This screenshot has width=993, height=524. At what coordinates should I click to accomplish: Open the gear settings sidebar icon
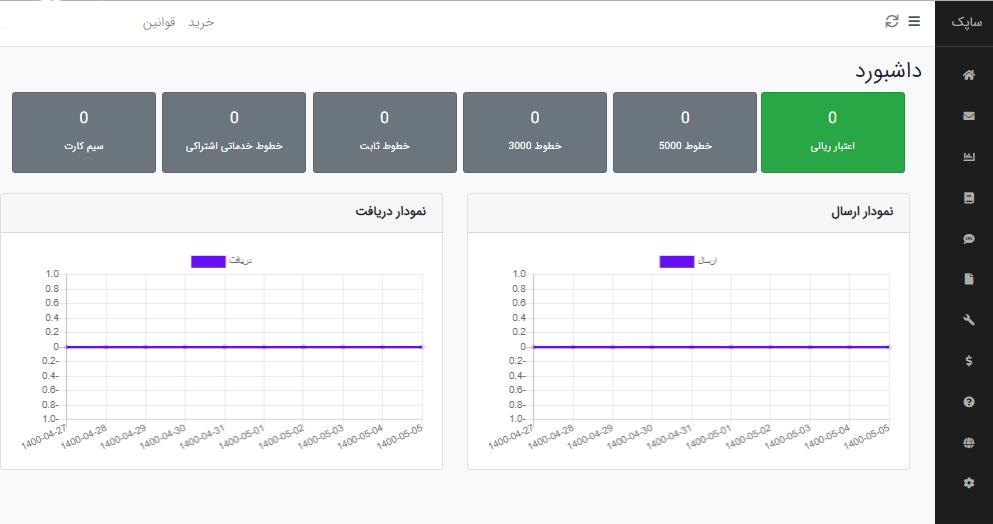click(x=967, y=483)
